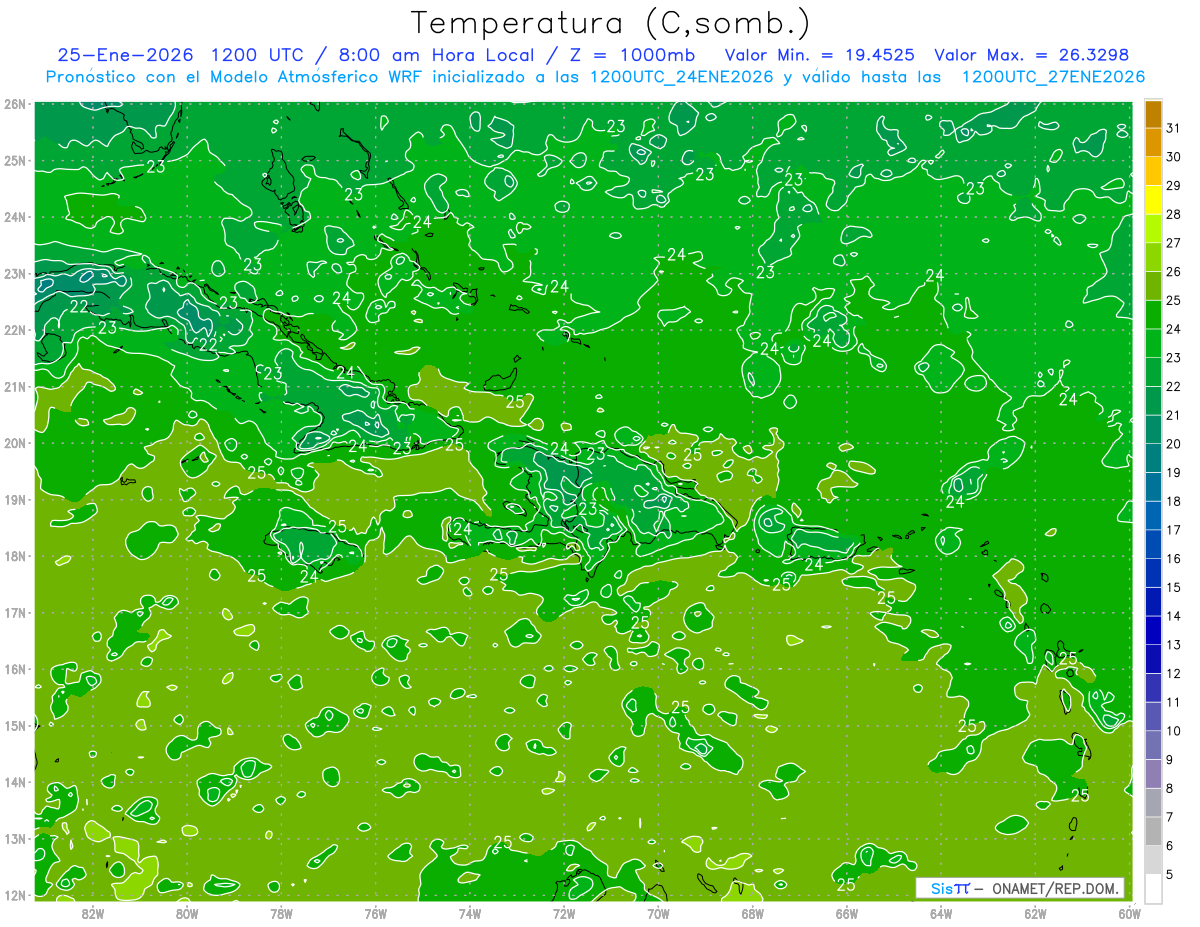
Task: Click the 70W longitude axis label
Action: [658, 912]
